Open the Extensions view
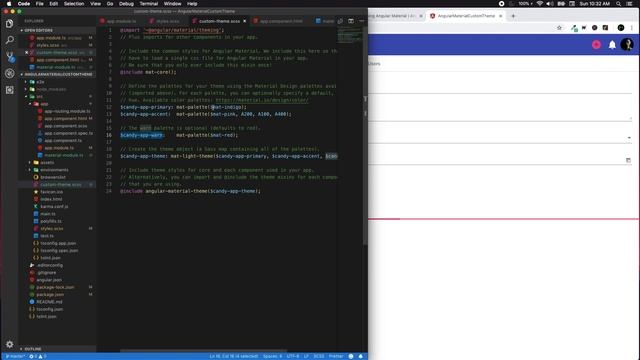The image size is (640, 360). [x=9, y=90]
